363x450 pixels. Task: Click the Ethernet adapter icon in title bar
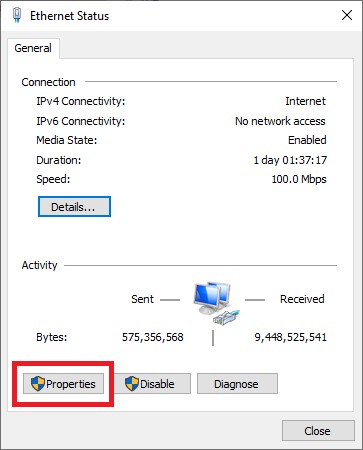coord(17,15)
